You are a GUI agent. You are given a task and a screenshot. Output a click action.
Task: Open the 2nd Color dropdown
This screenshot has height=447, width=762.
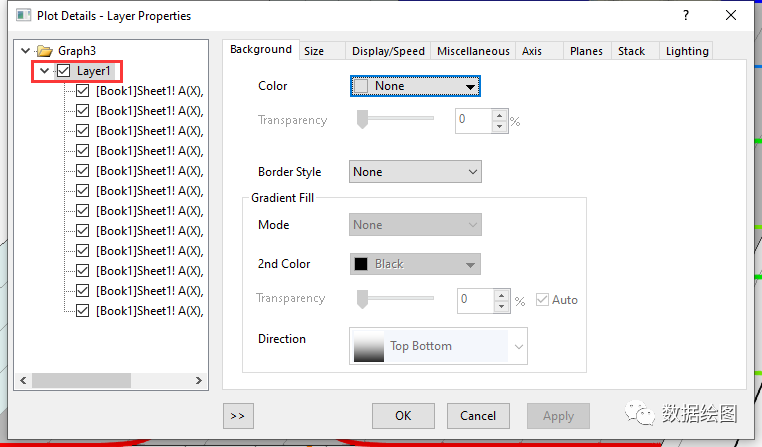(x=415, y=264)
